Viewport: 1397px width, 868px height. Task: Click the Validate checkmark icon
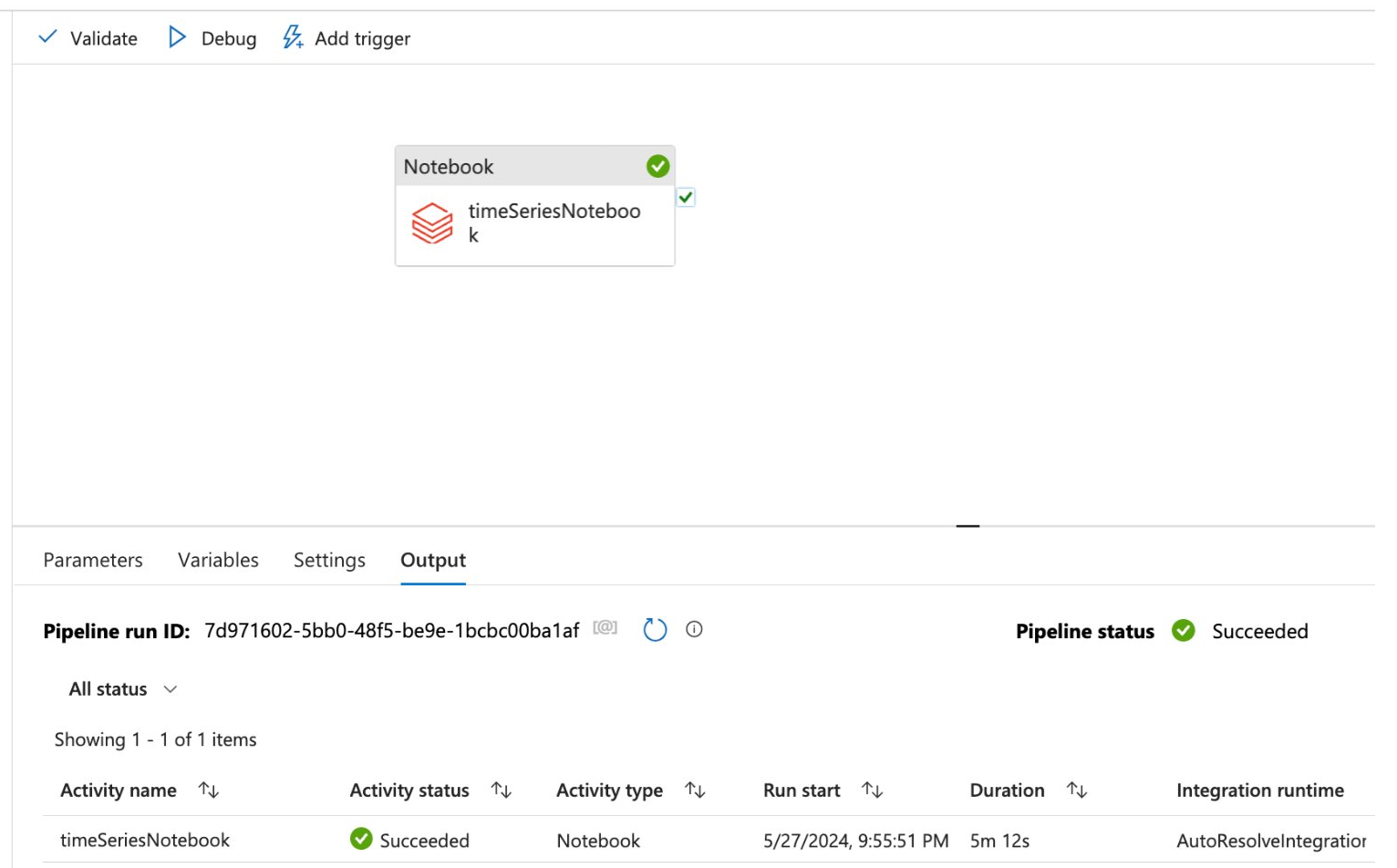[47, 37]
